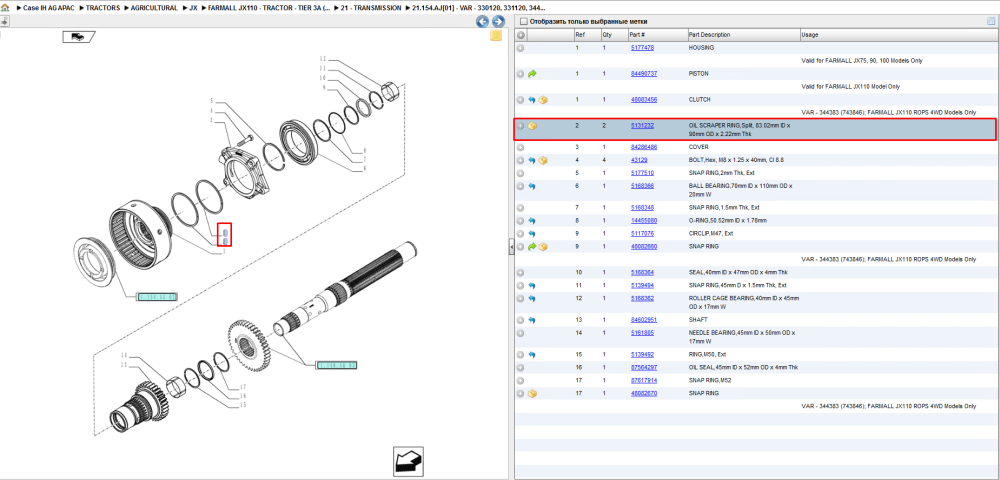Click the lower cyan reference label near the shaft
The image size is (1000, 480).
(x=337, y=365)
